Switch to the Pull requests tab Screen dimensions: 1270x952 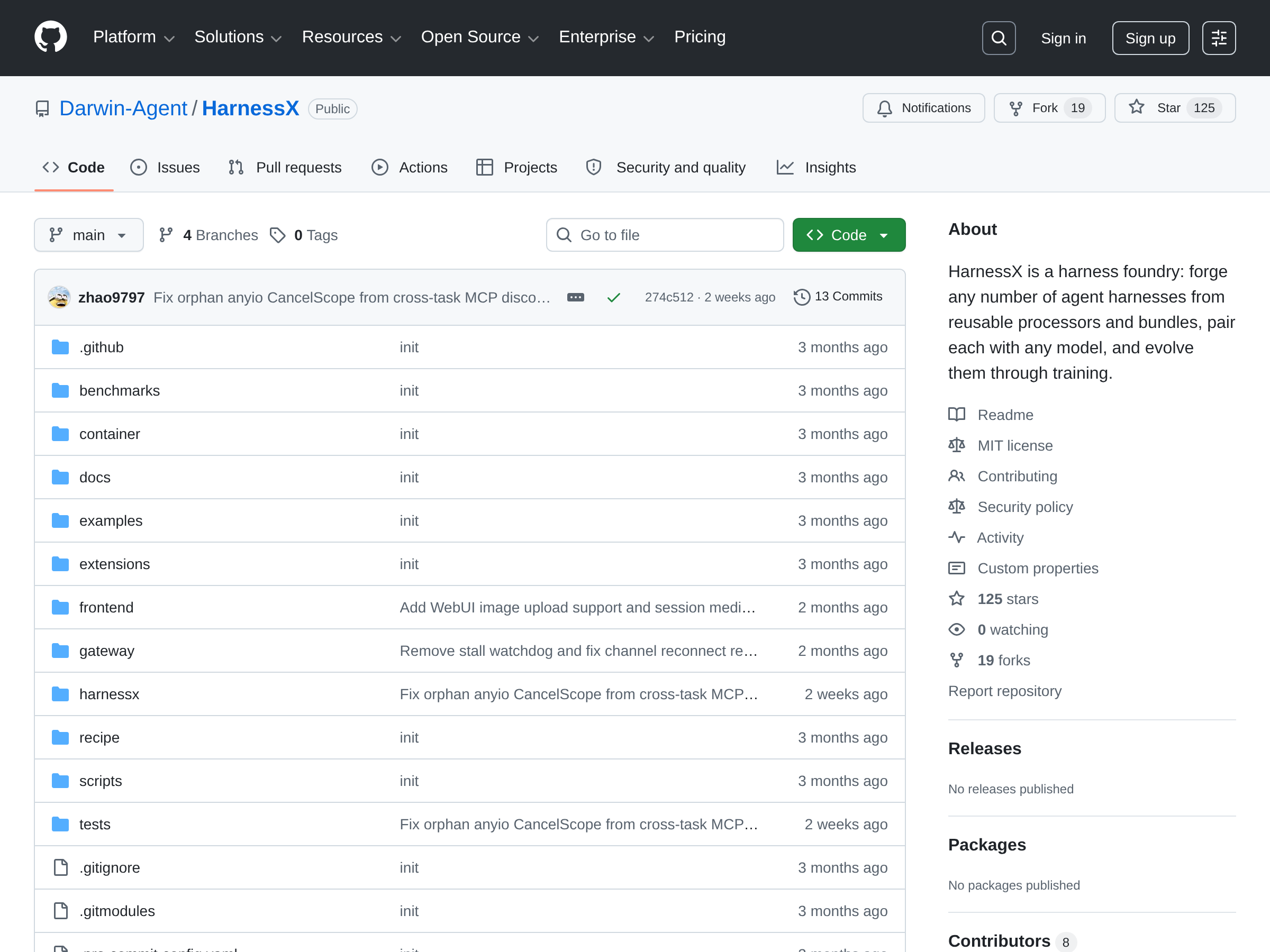(285, 168)
